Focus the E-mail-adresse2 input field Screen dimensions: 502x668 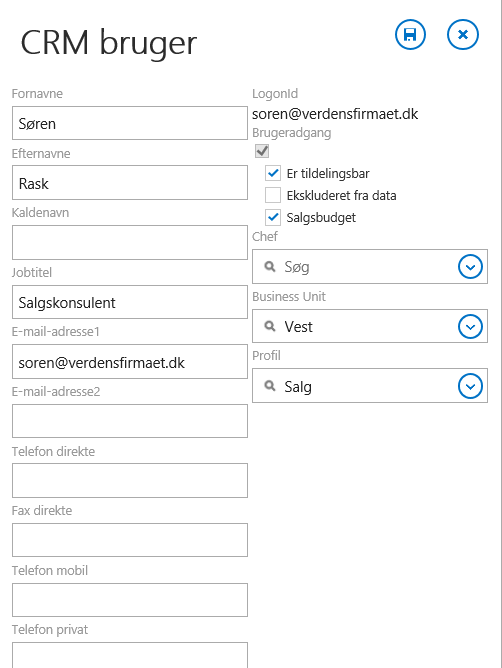[130, 421]
